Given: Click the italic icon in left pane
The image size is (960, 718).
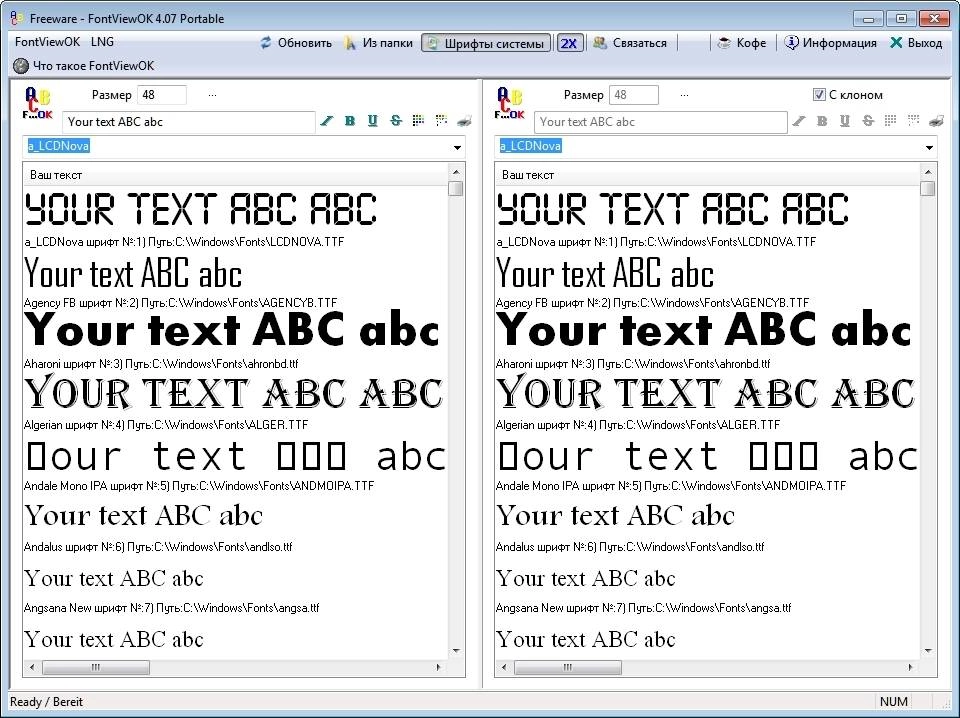Looking at the screenshot, I should click(327, 121).
